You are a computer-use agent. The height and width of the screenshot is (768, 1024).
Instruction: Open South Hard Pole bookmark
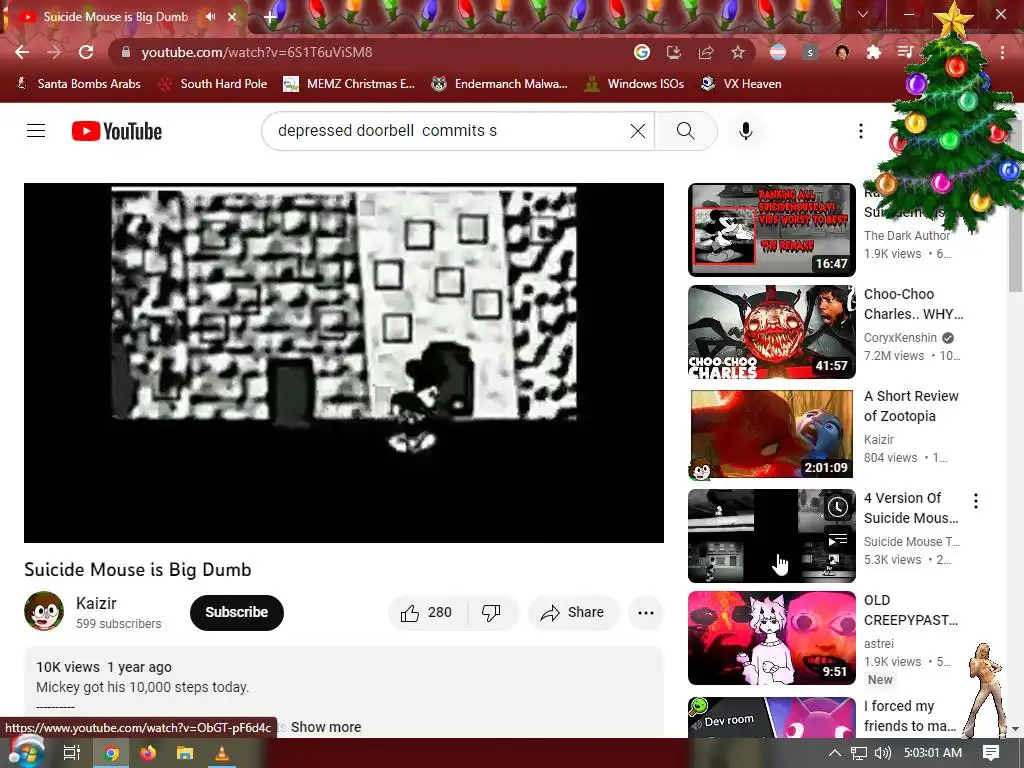214,84
